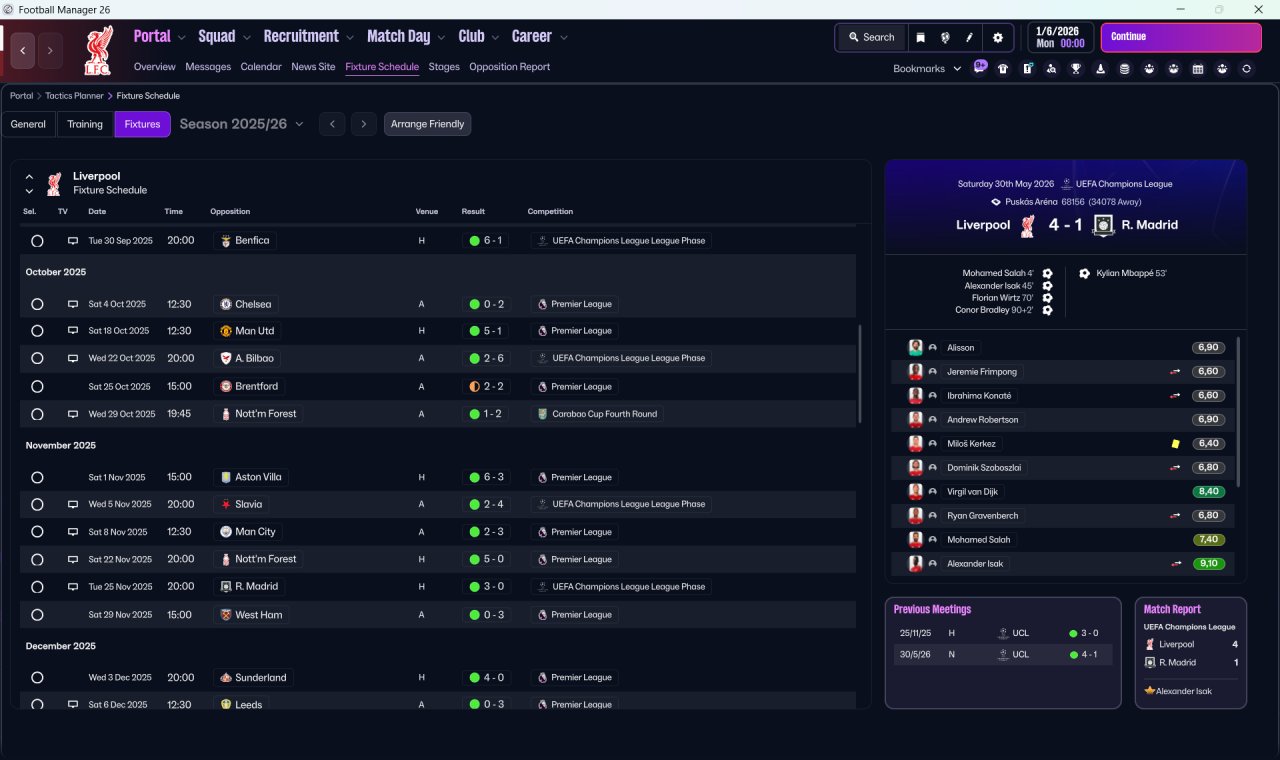Click the Arrange Friendly button
Image resolution: width=1280 pixels, height=760 pixels.
click(x=427, y=124)
